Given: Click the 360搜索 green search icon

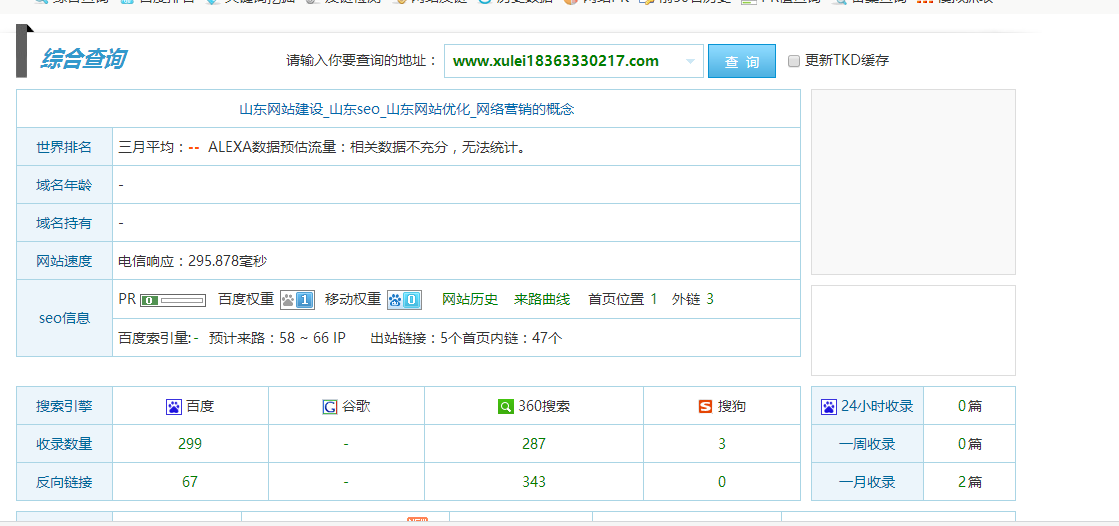Looking at the screenshot, I should tap(506, 407).
